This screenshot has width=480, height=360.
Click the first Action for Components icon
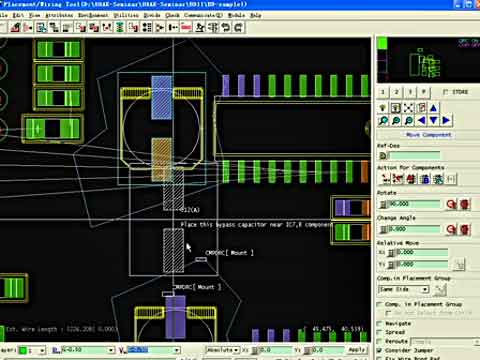click(385, 179)
